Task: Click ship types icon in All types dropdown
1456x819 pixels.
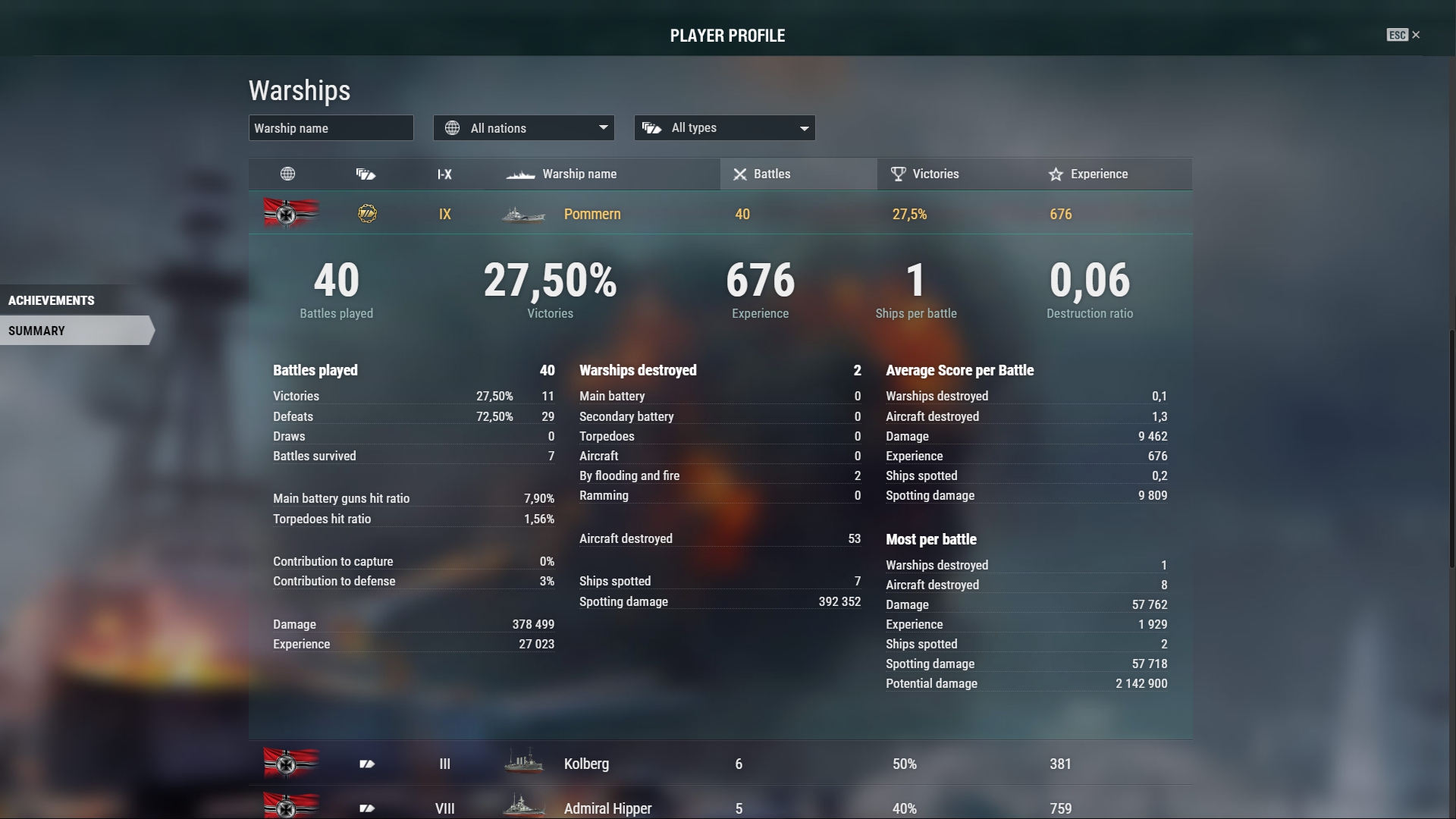Action: click(x=651, y=128)
